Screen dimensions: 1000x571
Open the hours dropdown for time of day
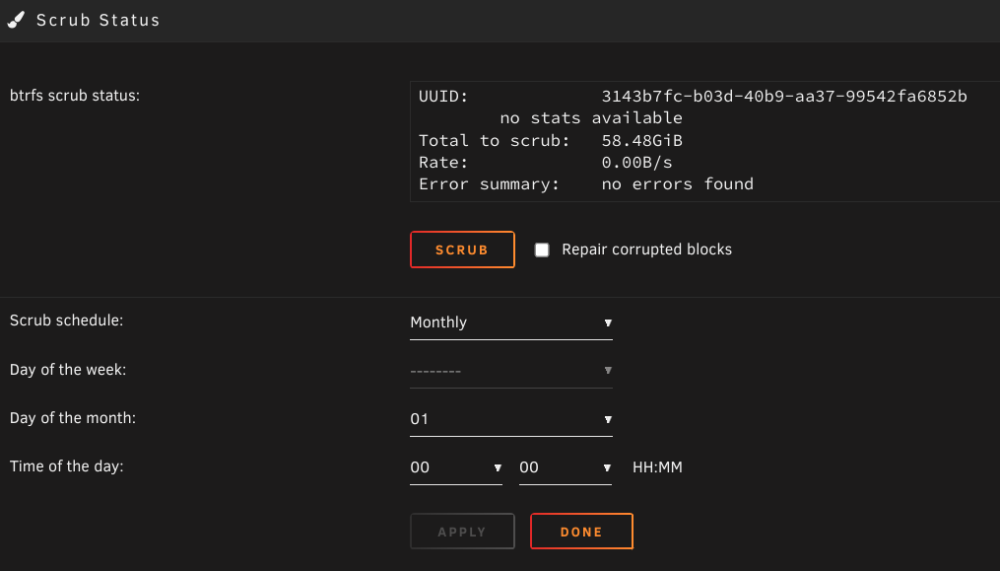(456, 468)
